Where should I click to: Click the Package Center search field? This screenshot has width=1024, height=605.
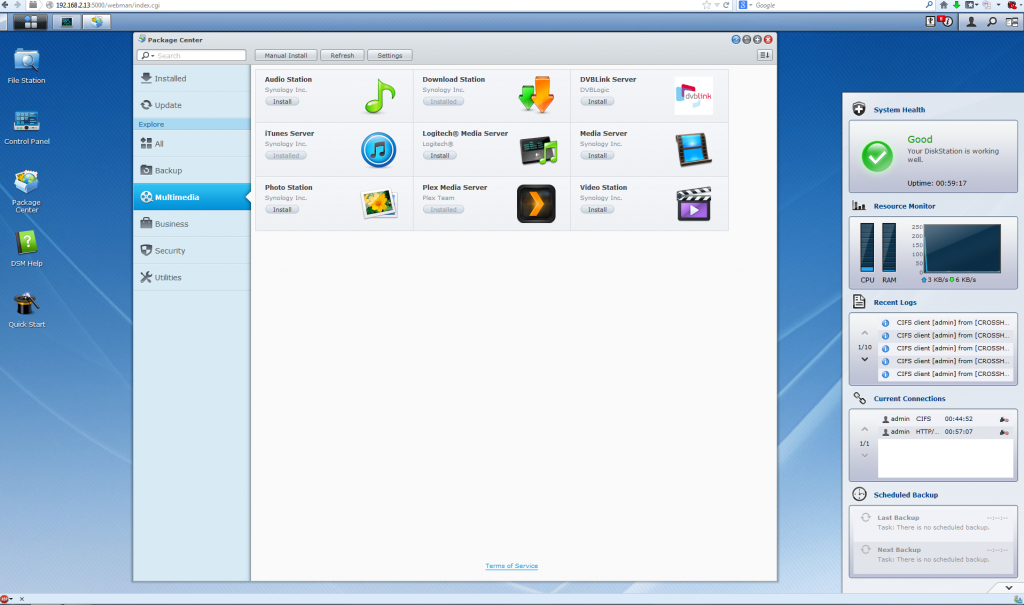(x=191, y=56)
